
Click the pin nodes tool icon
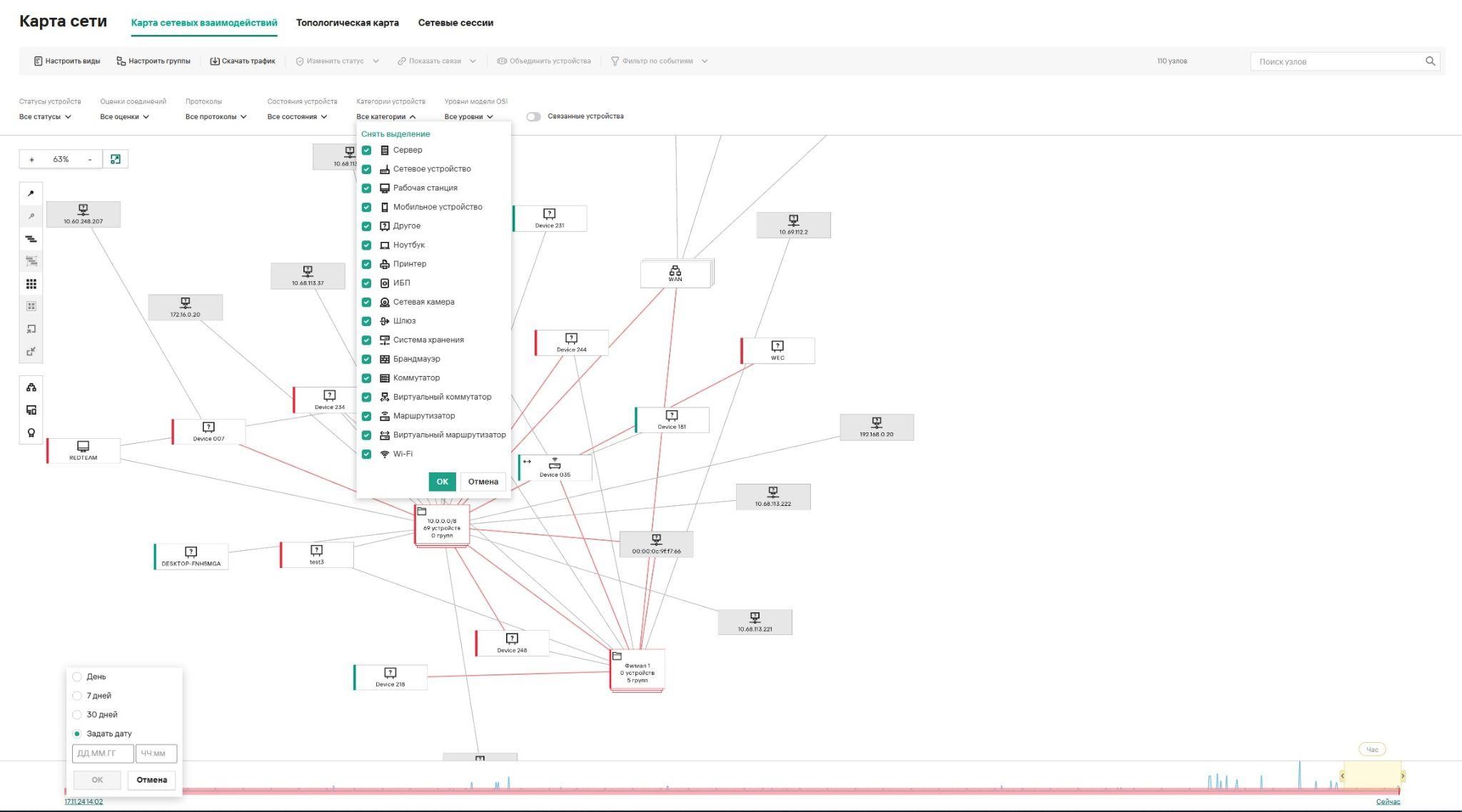pyautogui.click(x=31, y=193)
